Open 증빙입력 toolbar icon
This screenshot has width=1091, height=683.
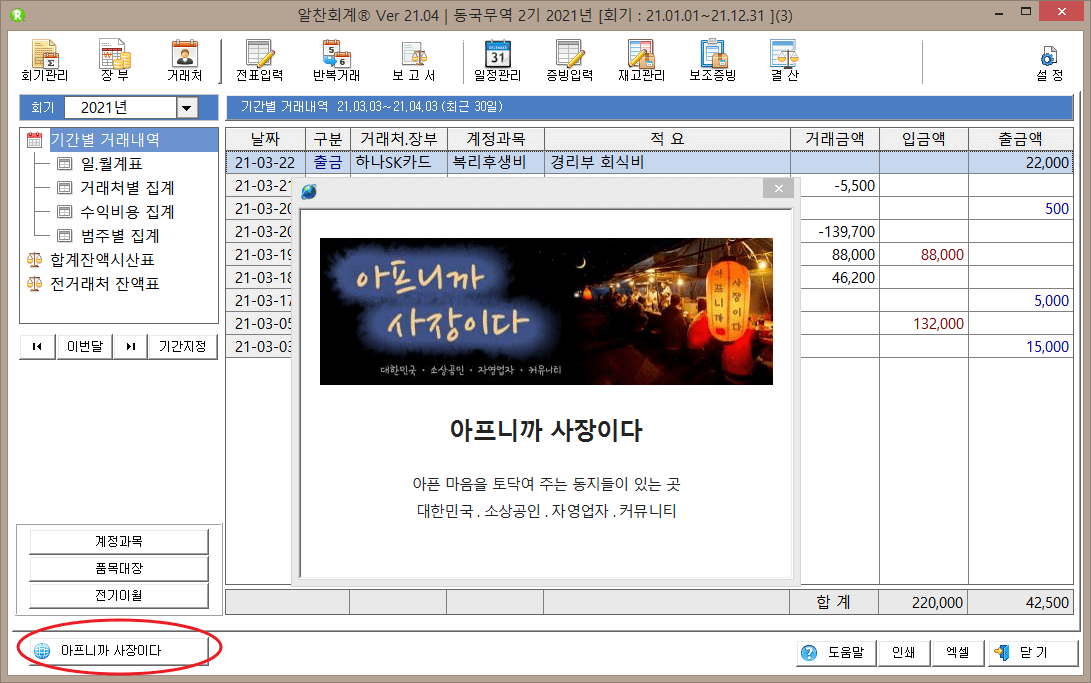click(x=570, y=61)
